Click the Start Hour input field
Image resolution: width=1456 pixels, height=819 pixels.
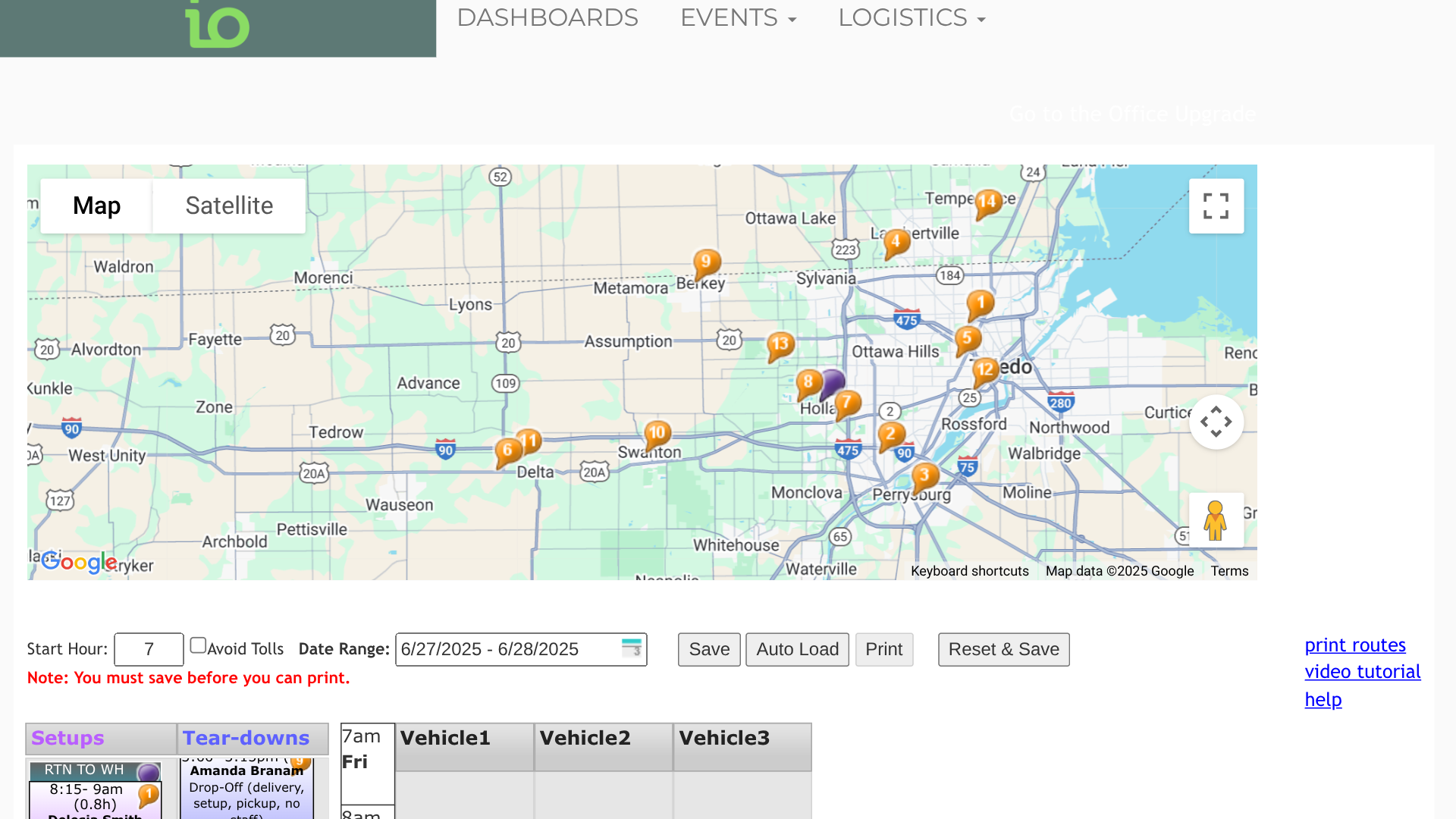pos(149,649)
